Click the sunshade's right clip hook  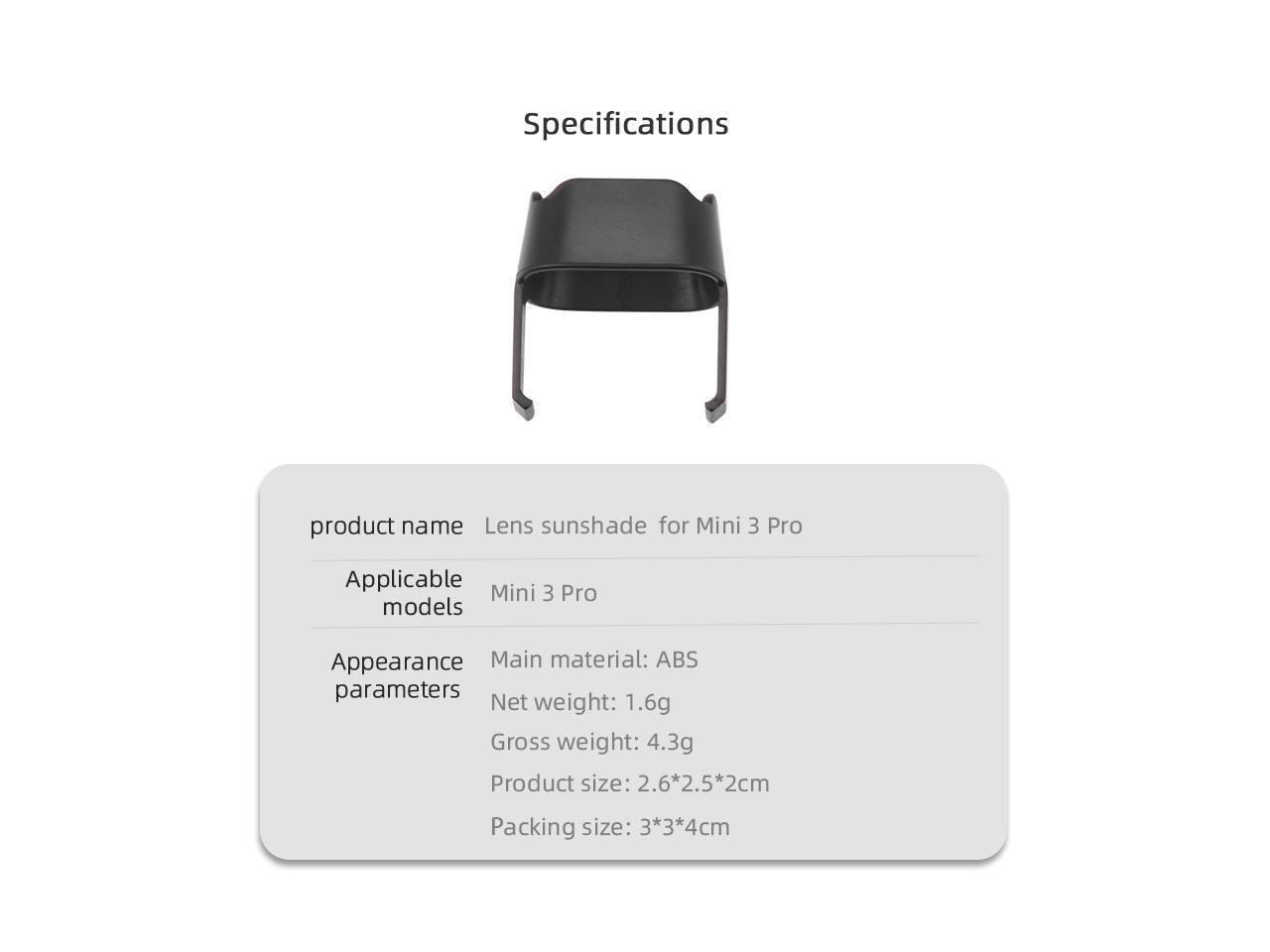(x=713, y=410)
